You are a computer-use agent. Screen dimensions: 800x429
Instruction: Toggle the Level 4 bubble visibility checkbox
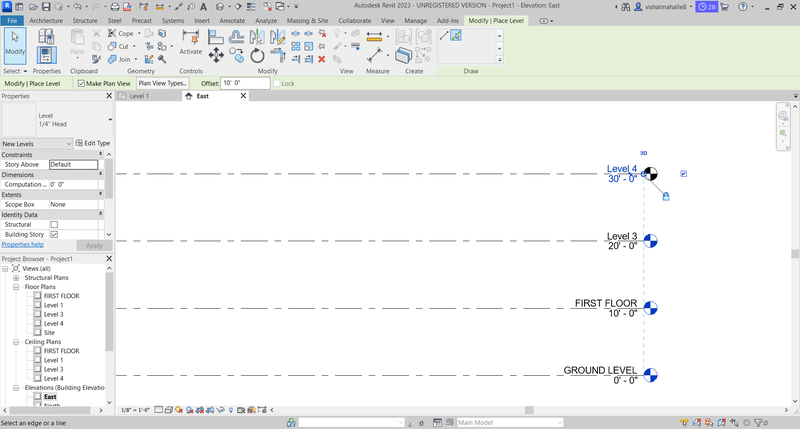[684, 174]
